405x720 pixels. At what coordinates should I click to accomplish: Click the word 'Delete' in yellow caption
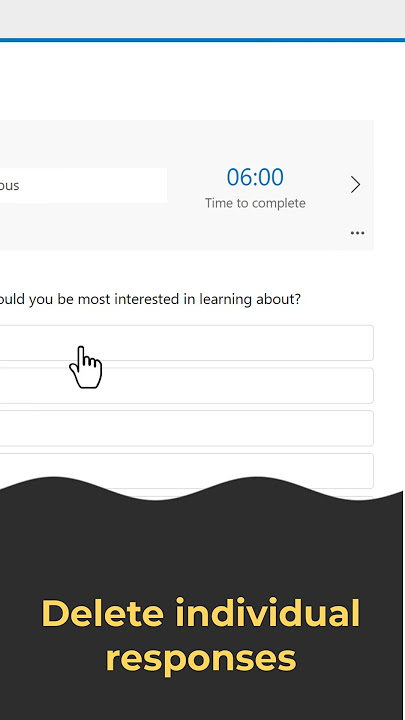coord(102,614)
